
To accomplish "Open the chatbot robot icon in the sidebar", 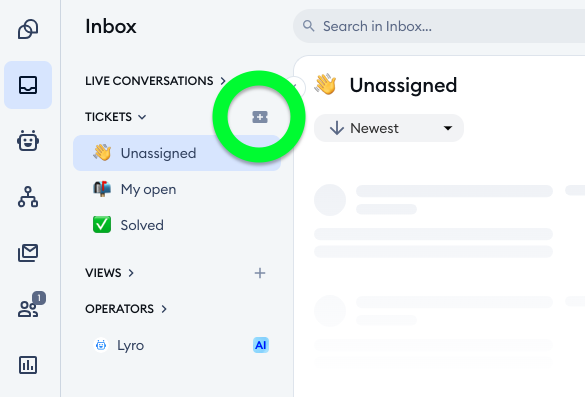I will pos(28,141).
